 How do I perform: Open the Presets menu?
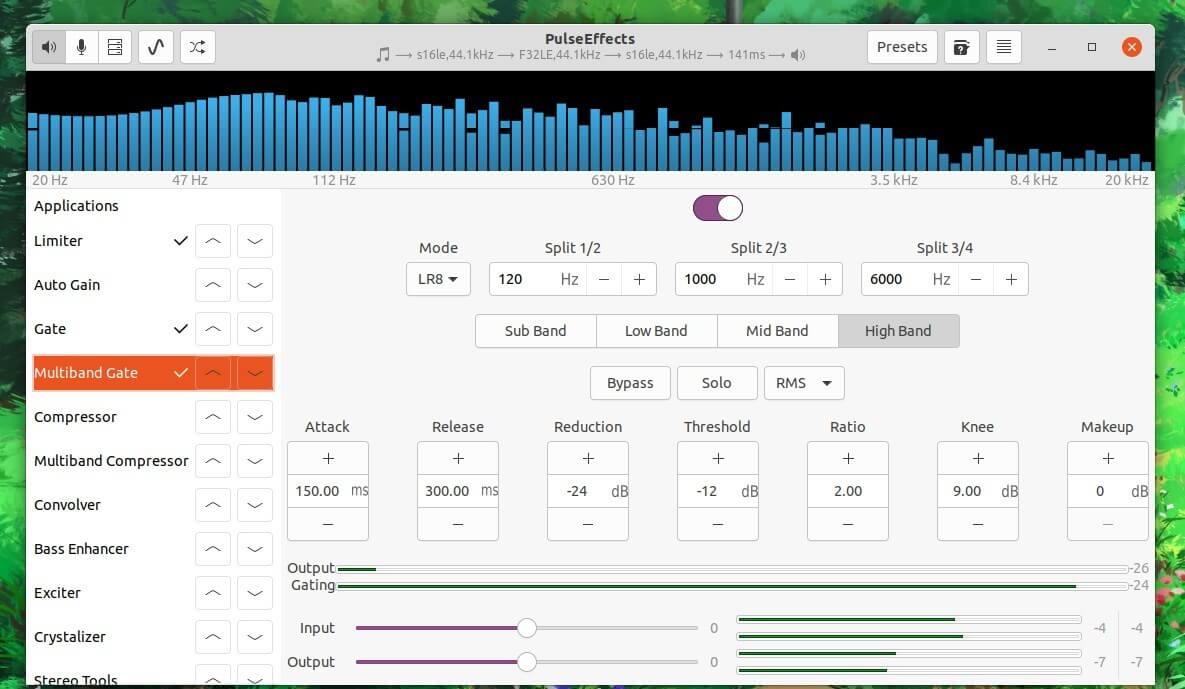[x=902, y=47]
